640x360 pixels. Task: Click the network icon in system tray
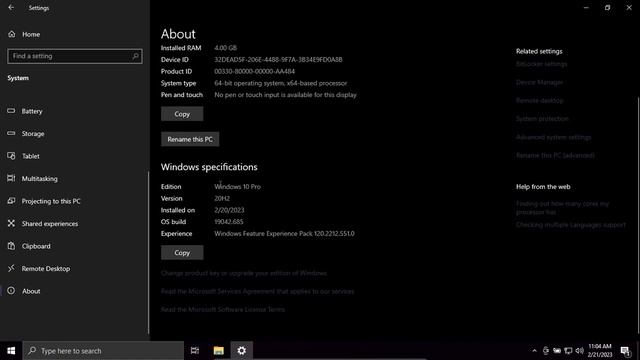[568, 351]
